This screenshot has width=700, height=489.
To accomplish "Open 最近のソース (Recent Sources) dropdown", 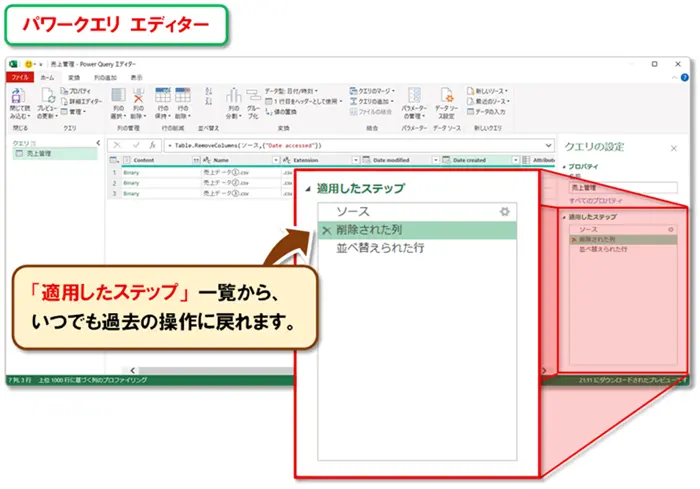I will 488,101.
